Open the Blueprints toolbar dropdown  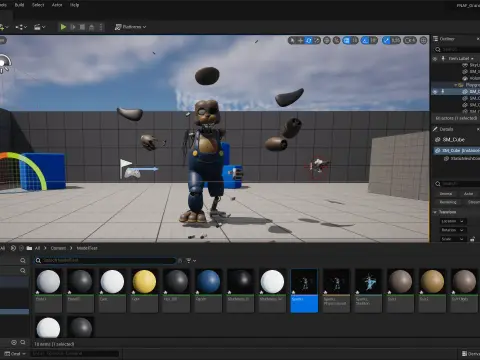click(x=21, y=27)
